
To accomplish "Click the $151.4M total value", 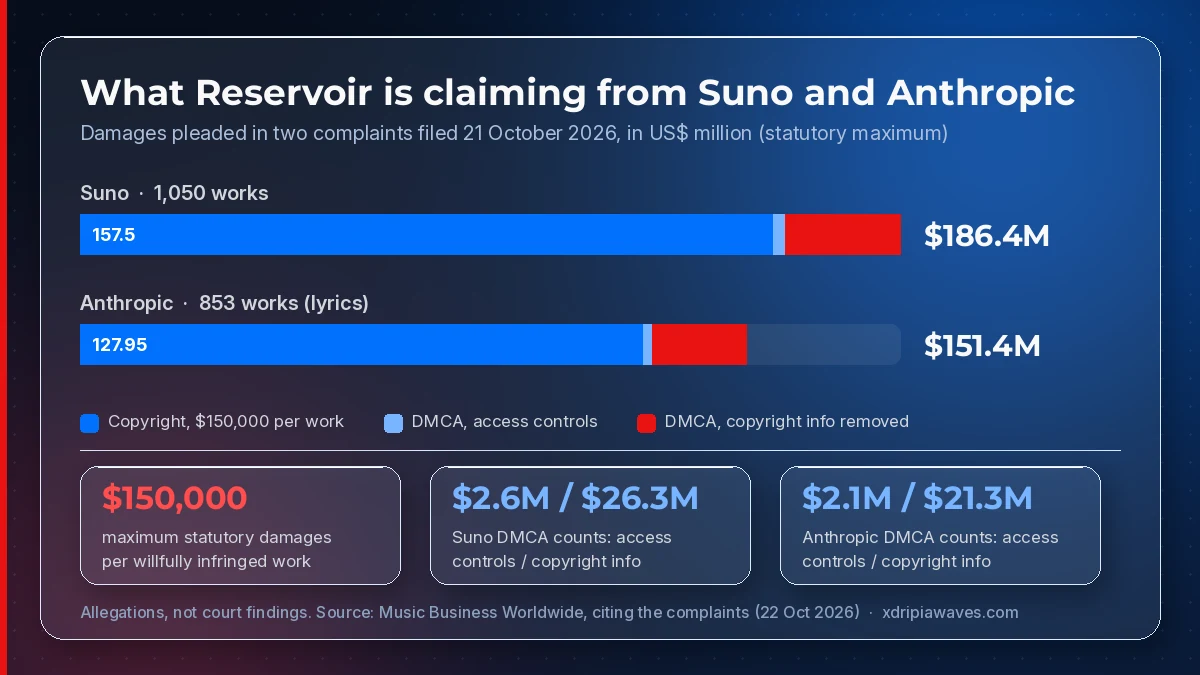I will click(982, 346).
